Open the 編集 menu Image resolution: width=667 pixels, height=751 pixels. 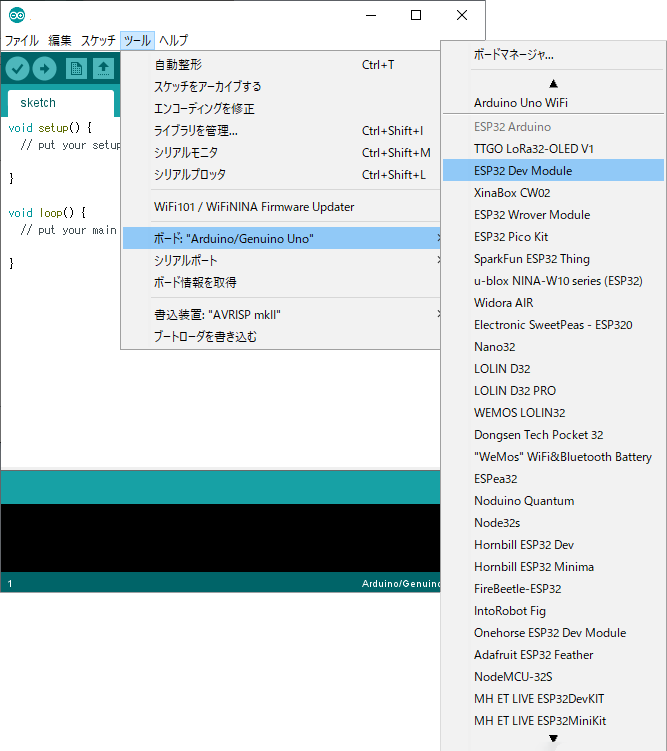click(x=60, y=41)
